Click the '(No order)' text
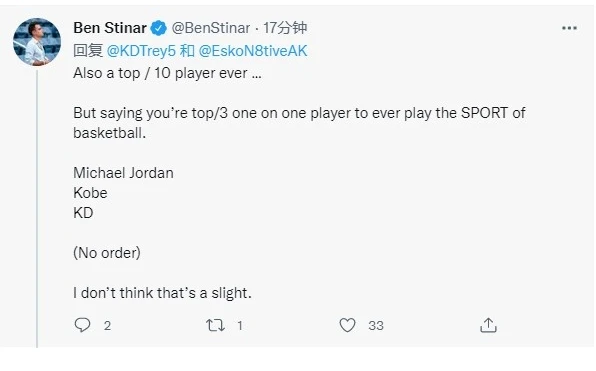 (107, 253)
